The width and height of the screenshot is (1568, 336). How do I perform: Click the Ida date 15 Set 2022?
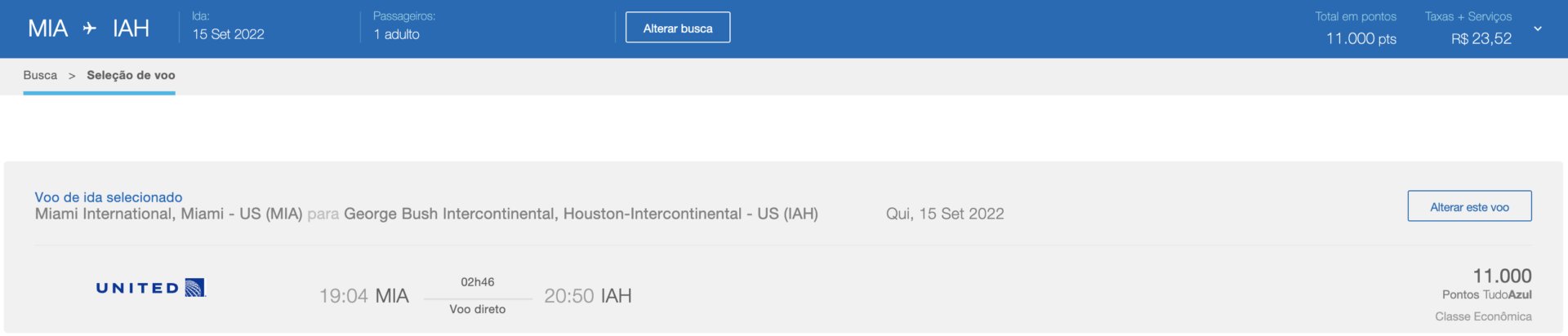click(229, 34)
